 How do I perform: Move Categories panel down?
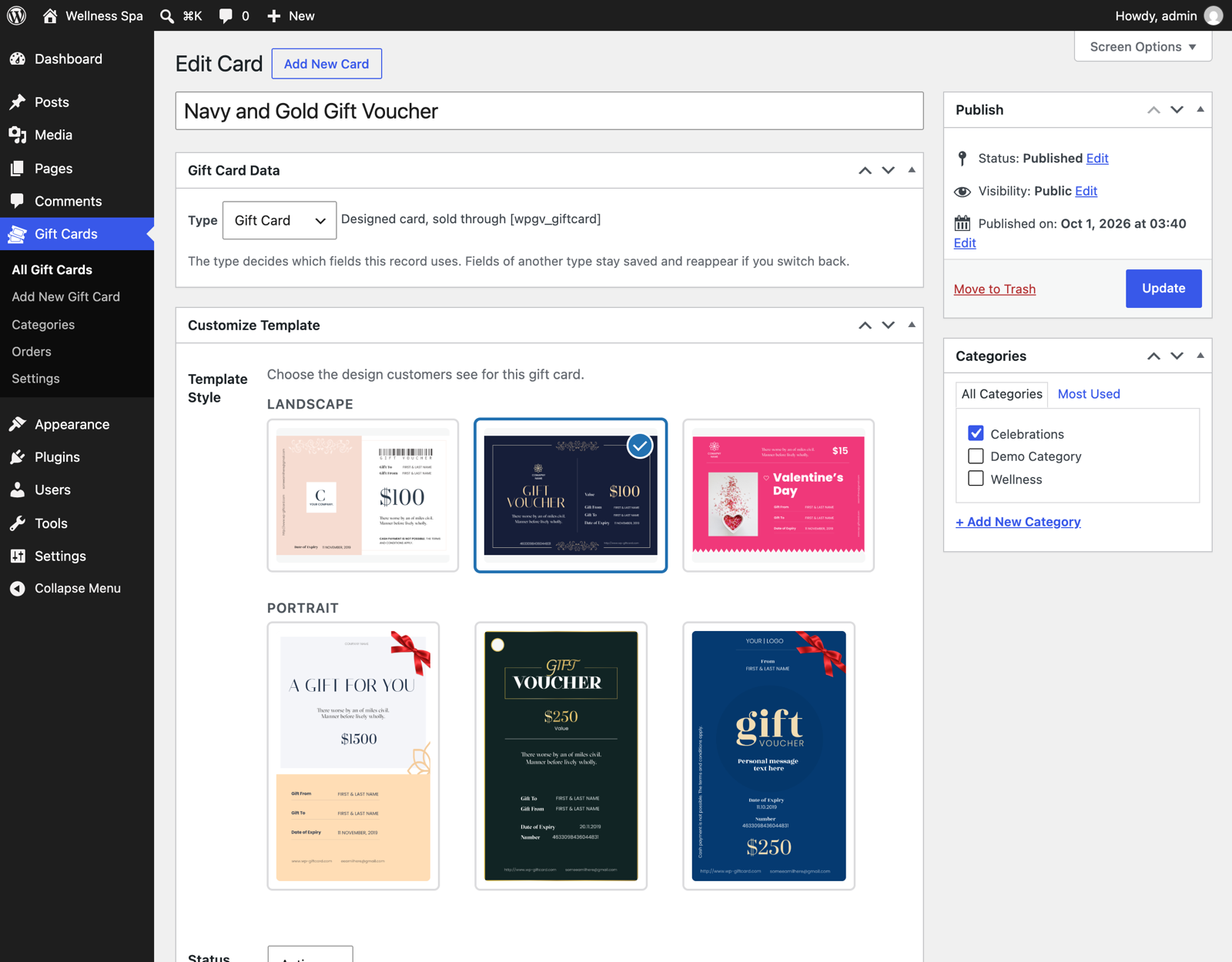1177,356
